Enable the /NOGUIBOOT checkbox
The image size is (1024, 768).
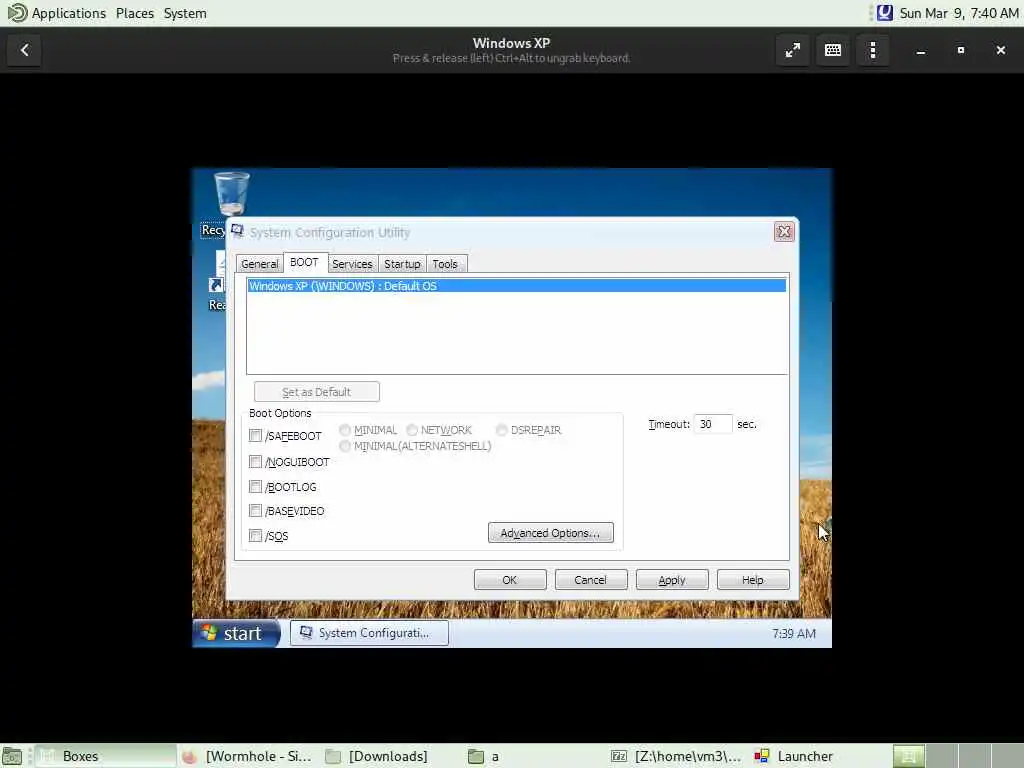(255, 462)
